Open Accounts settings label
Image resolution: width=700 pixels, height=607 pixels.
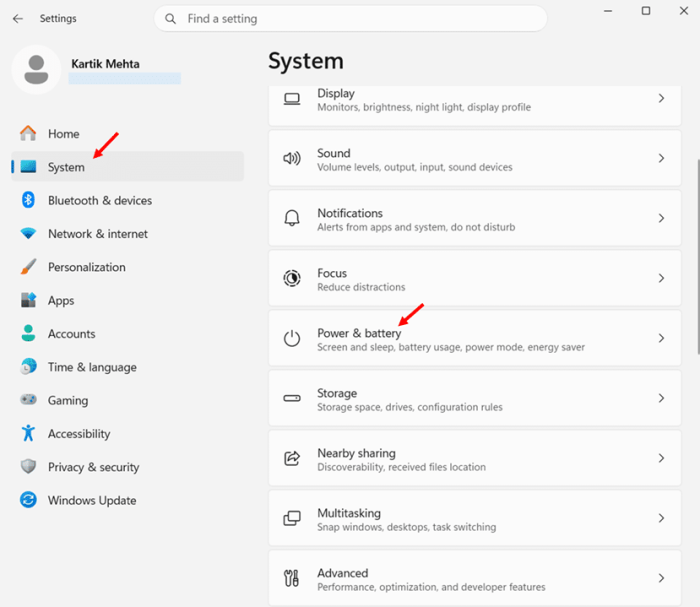[x=71, y=333]
